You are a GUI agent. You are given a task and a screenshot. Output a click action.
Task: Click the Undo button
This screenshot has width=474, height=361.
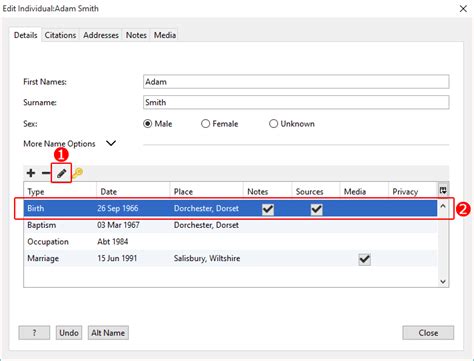tap(69, 333)
